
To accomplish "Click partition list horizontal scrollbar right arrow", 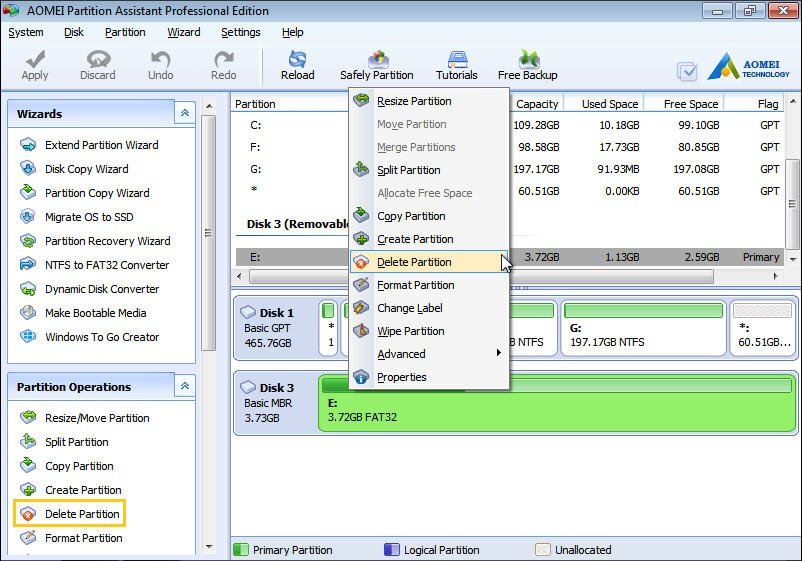I will pyautogui.click(x=775, y=276).
